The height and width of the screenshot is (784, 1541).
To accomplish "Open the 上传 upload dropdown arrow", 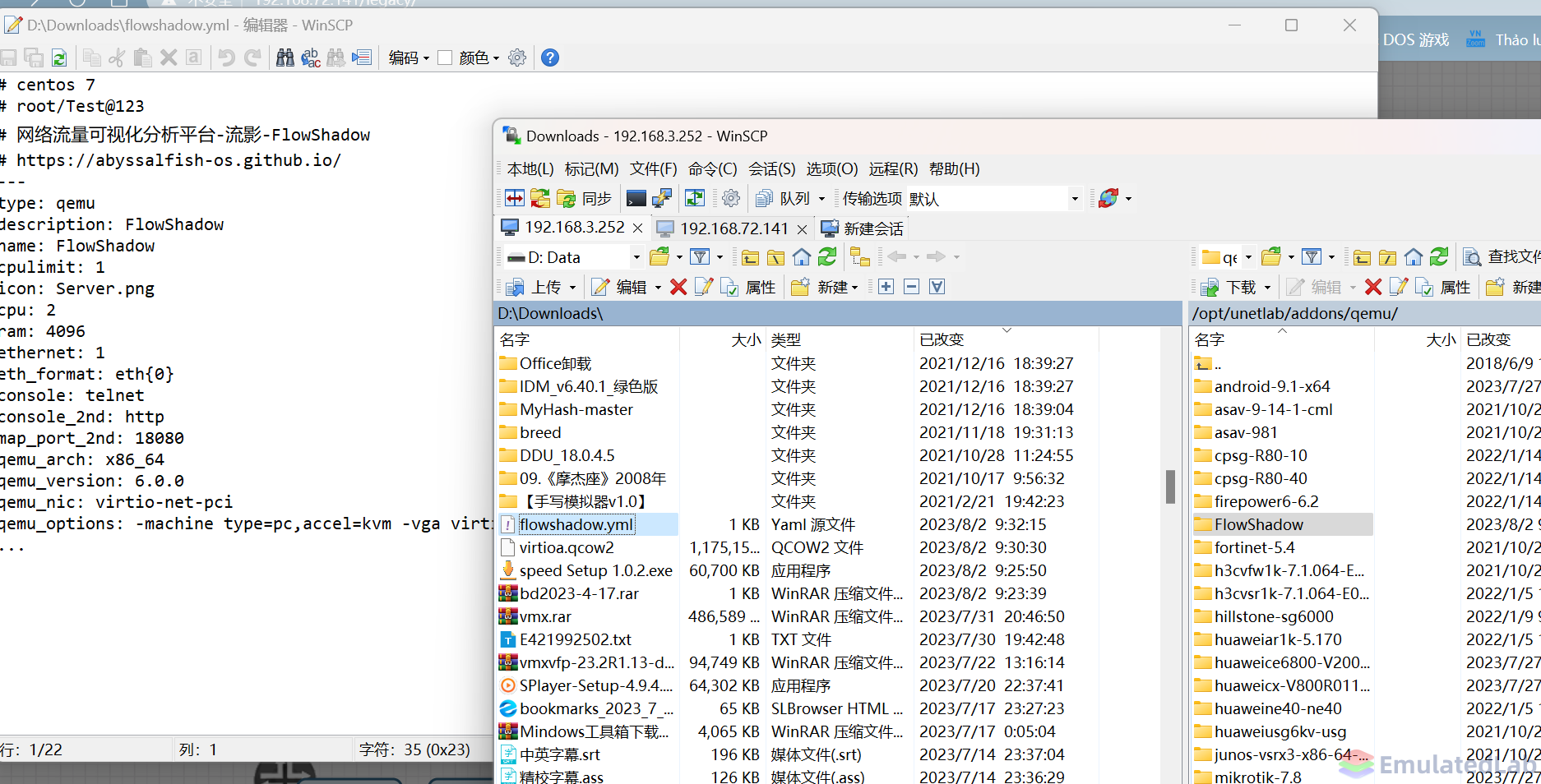I will pos(573,288).
